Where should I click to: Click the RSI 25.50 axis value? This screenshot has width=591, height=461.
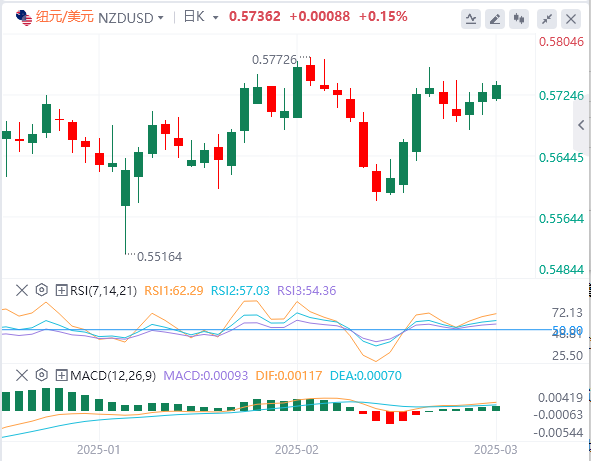(567, 355)
